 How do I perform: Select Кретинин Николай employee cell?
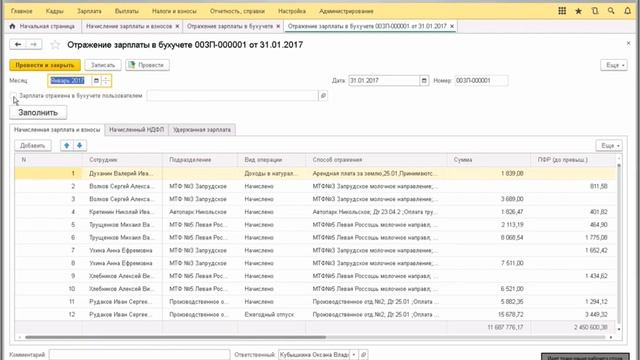121,212
